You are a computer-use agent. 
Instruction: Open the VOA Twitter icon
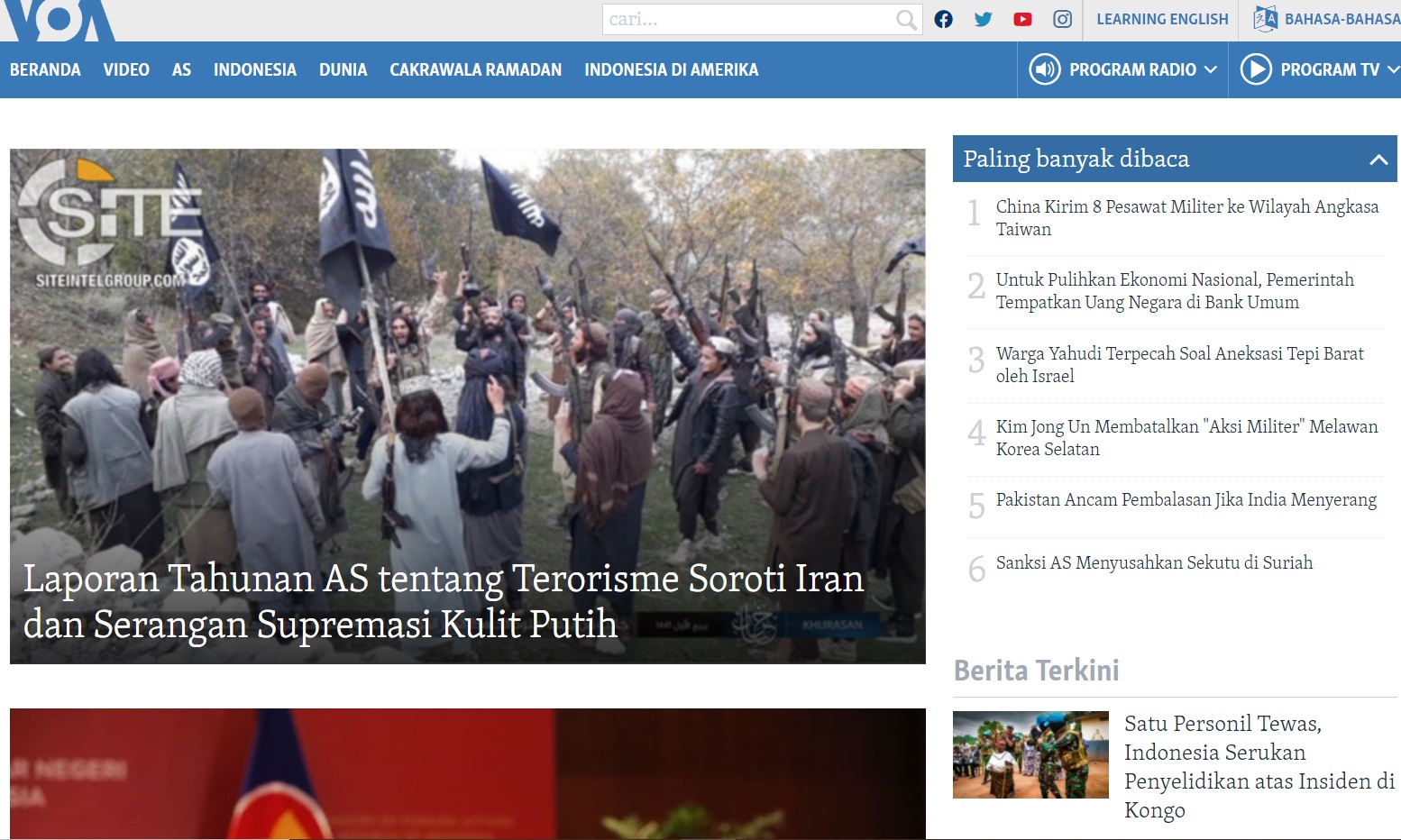[983, 19]
